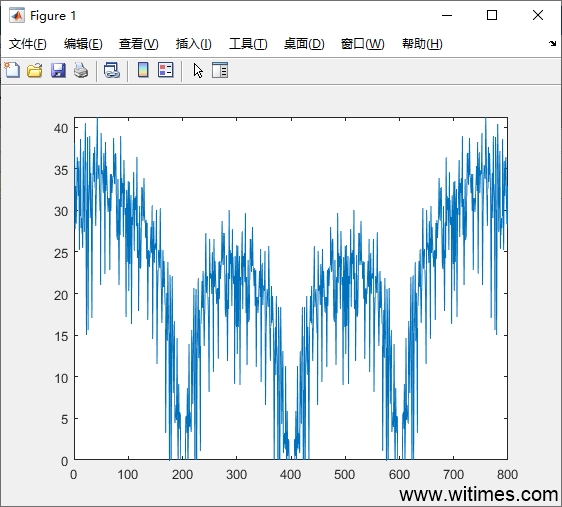The image size is (562, 507).
Task: Click the Link Plot toolbar icon
Action: 112,70
